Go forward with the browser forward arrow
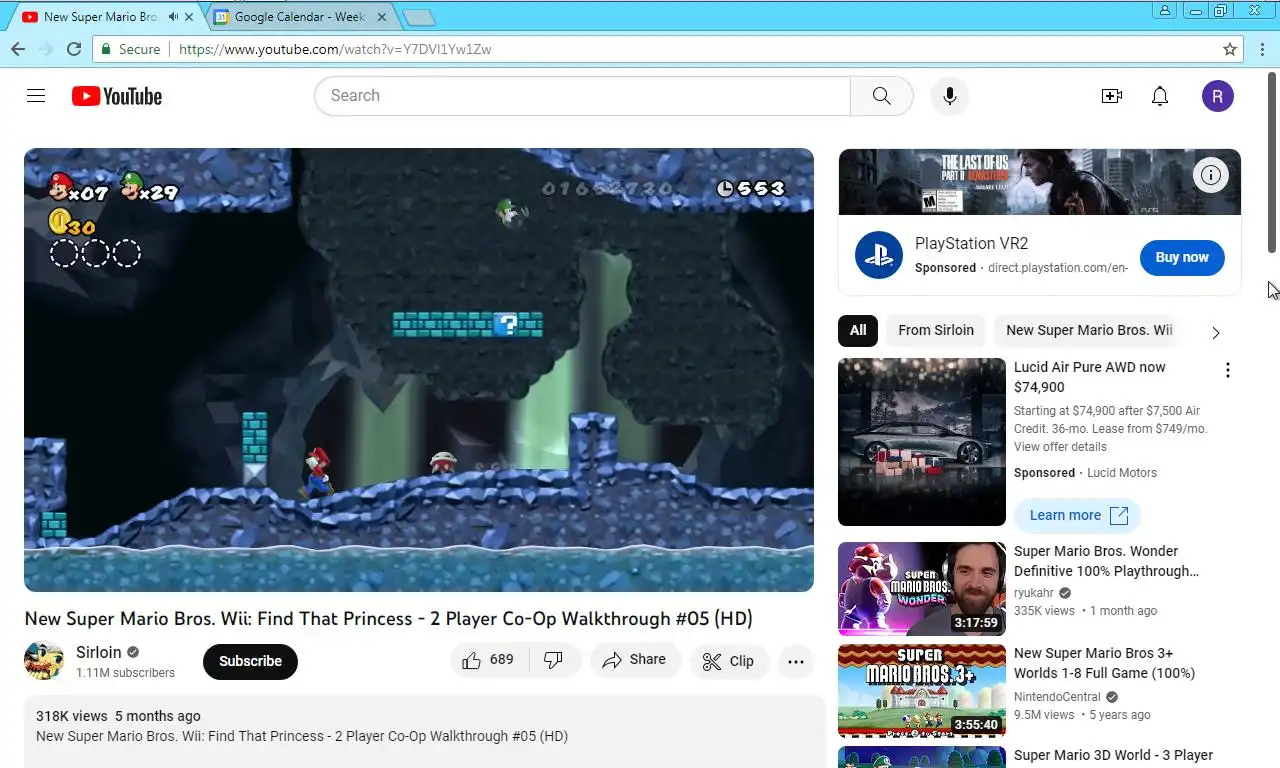 [x=46, y=49]
